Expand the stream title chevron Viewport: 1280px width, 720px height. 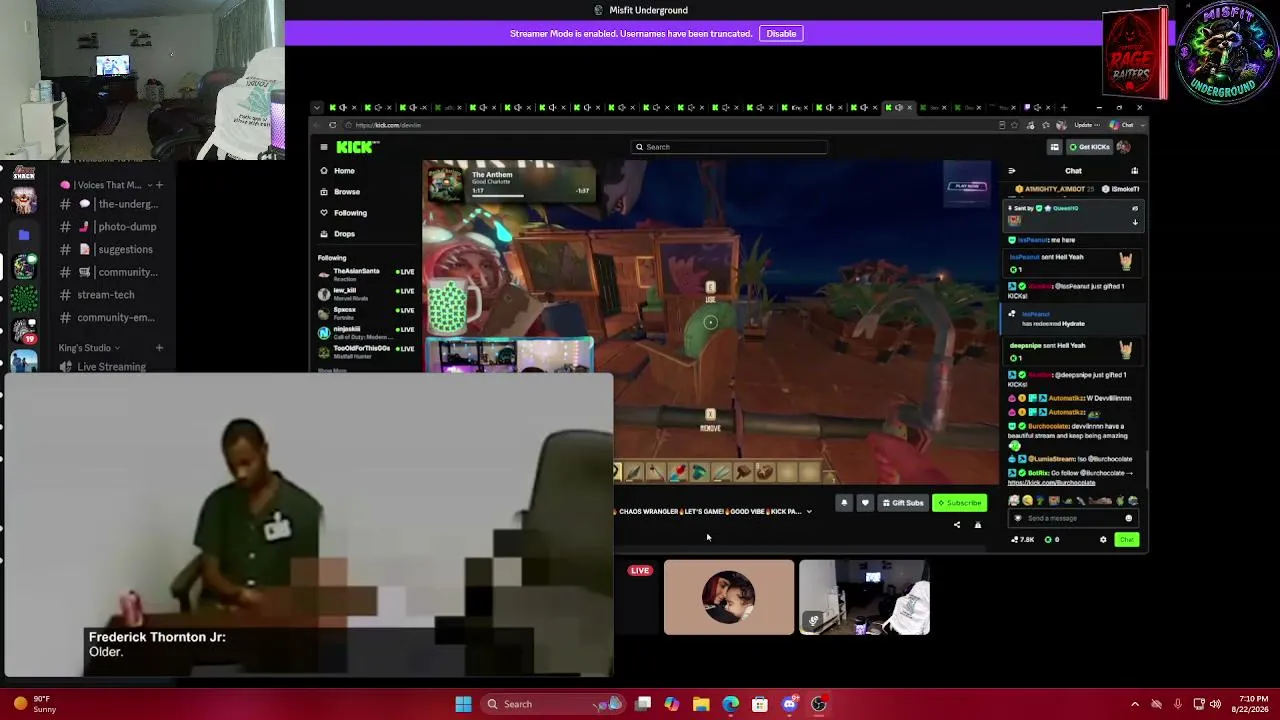809,512
